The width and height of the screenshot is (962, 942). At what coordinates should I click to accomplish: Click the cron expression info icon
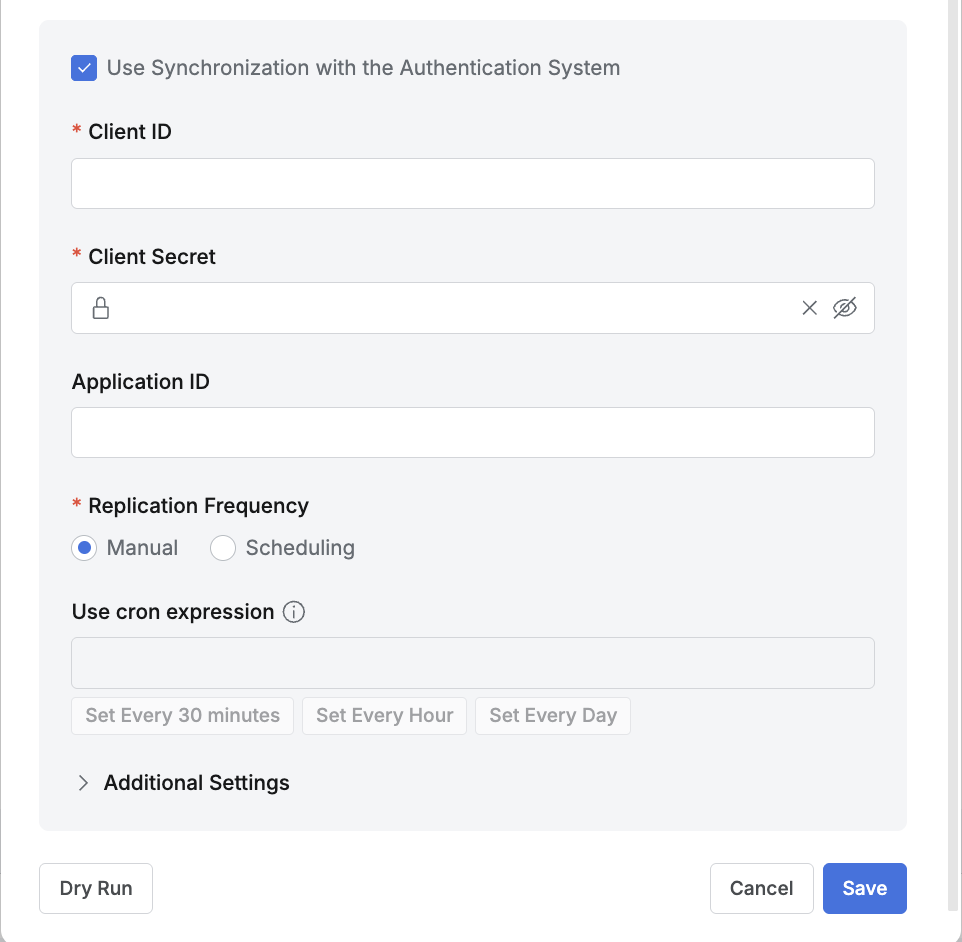294,612
